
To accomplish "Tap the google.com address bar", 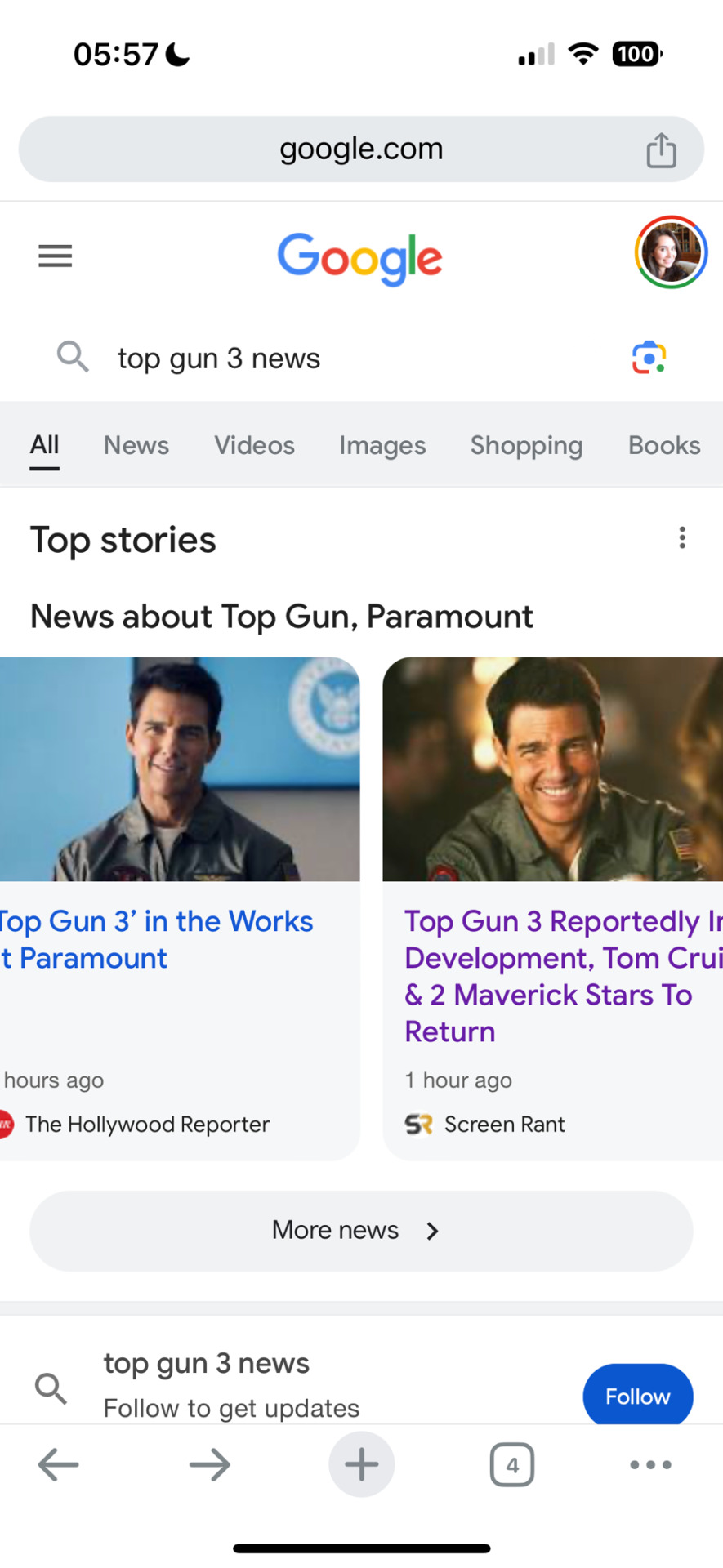I will 361,149.
